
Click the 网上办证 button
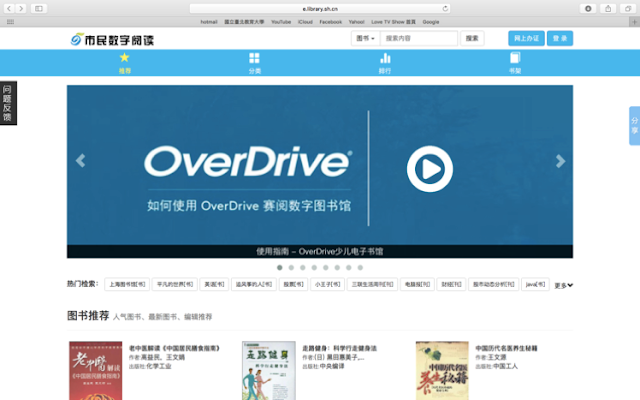526,38
